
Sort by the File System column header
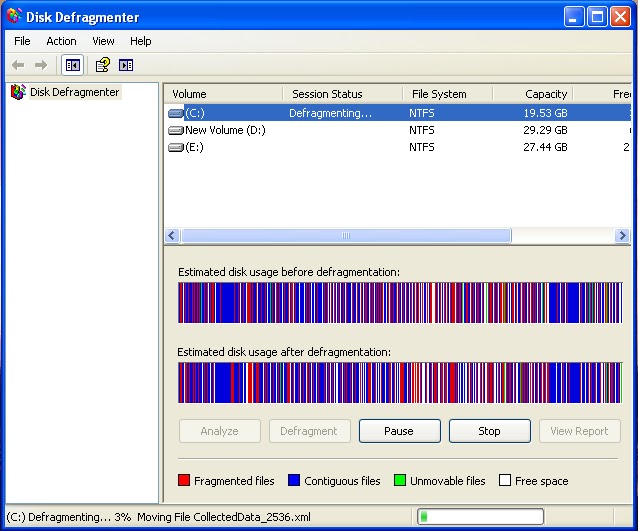pos(448,94)
